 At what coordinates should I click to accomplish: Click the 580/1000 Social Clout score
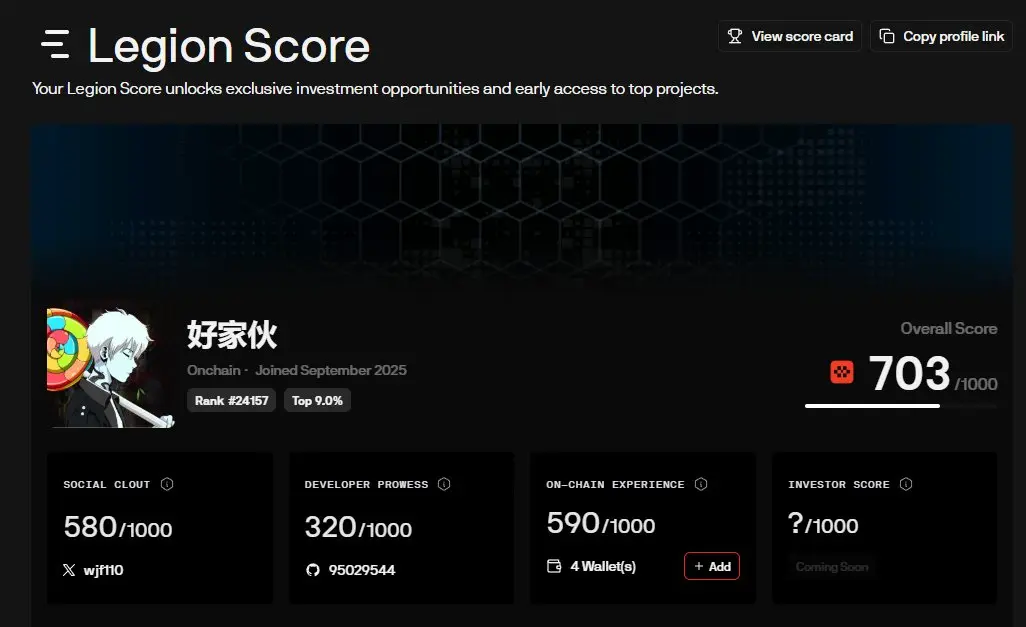[x=118, y=527]
